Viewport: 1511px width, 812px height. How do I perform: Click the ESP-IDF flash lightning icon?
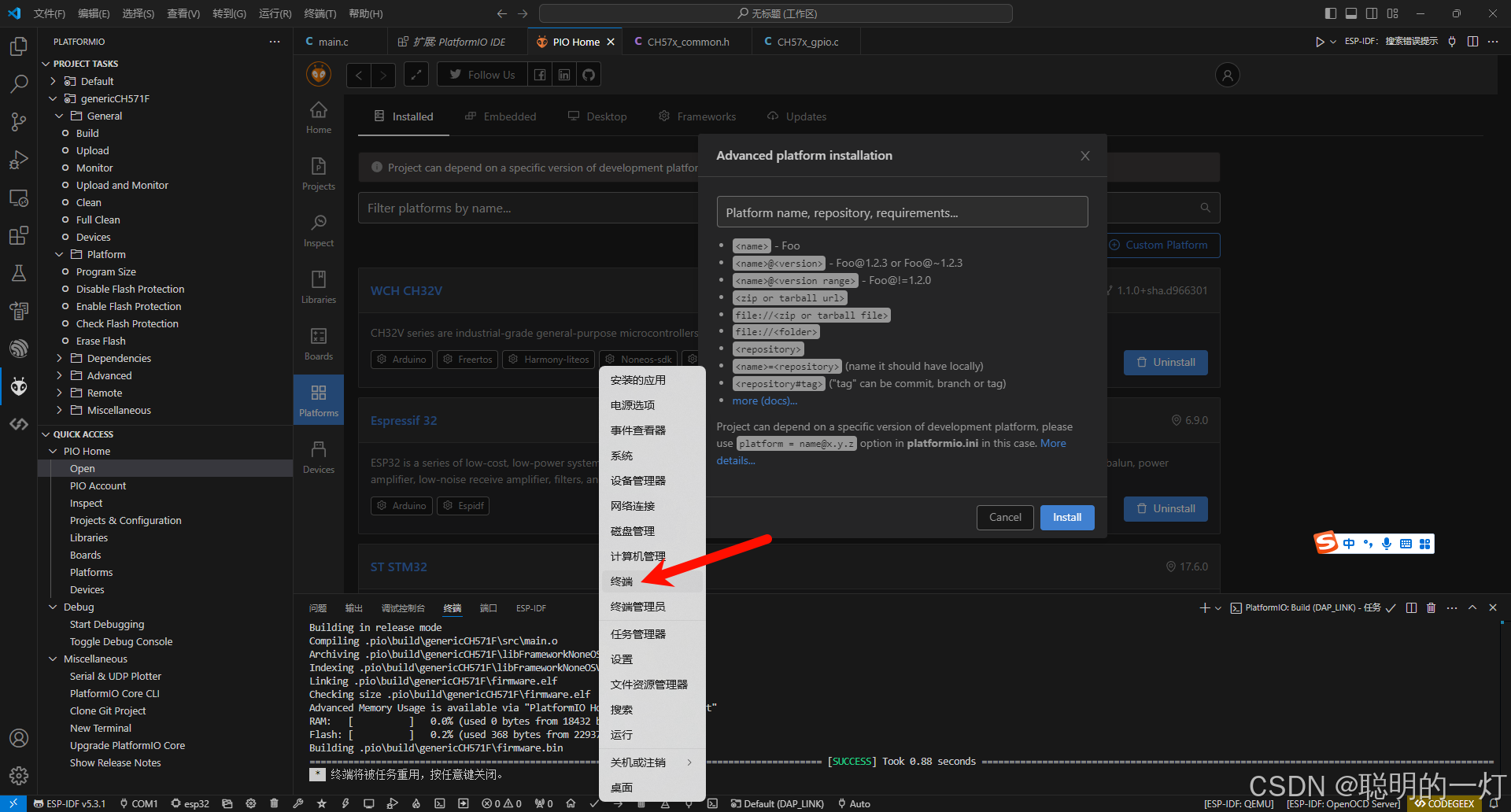(x=345, y=803)
